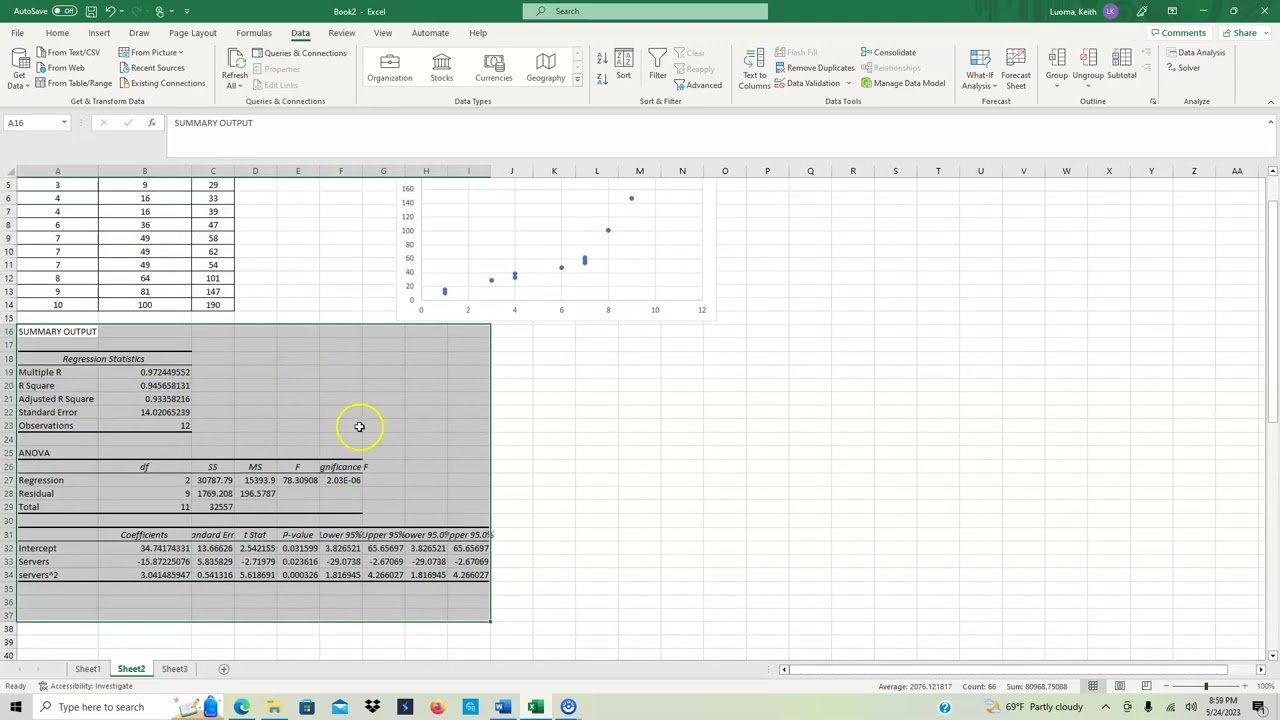Open the File menu
The image size is (1280, 720).
(17, 33)
